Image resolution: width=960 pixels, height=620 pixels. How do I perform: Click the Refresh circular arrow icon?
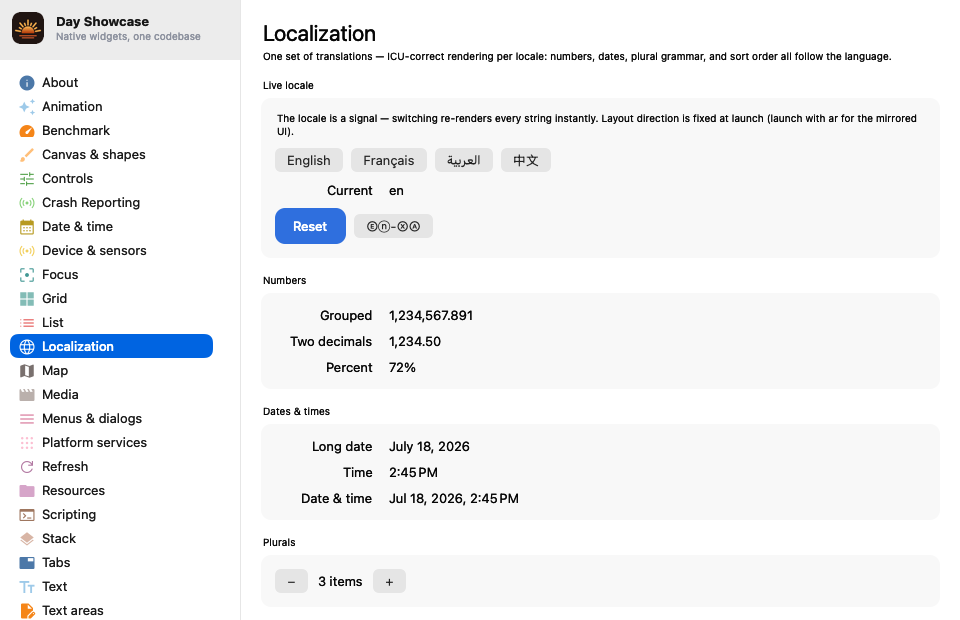(27, 467)
